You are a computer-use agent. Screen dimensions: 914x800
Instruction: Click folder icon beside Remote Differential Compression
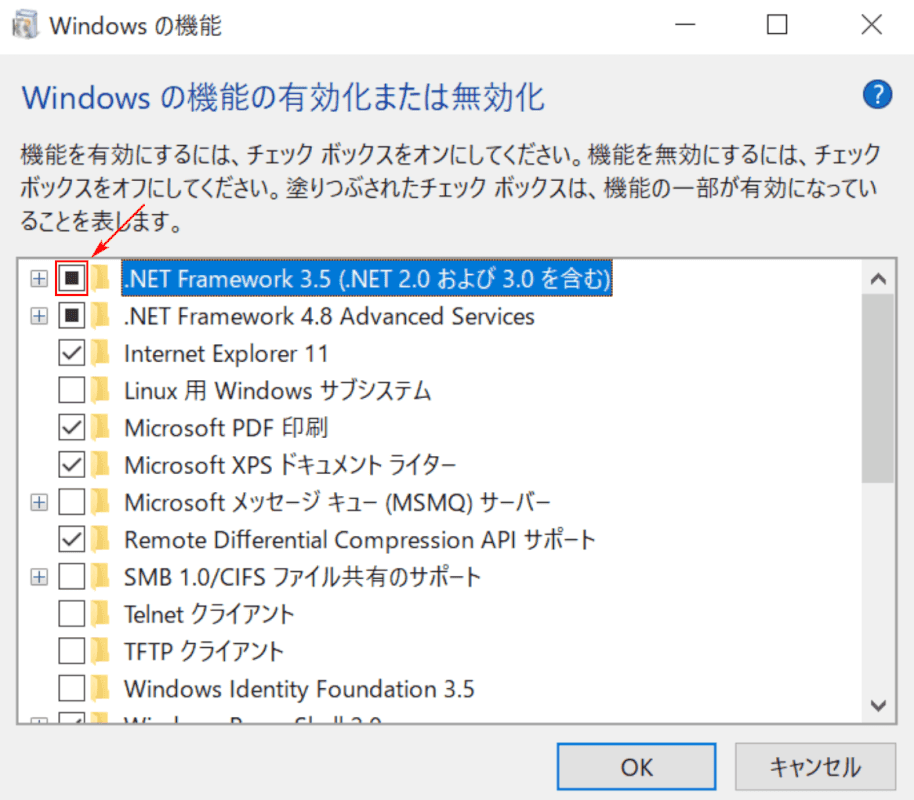[101, 539]
